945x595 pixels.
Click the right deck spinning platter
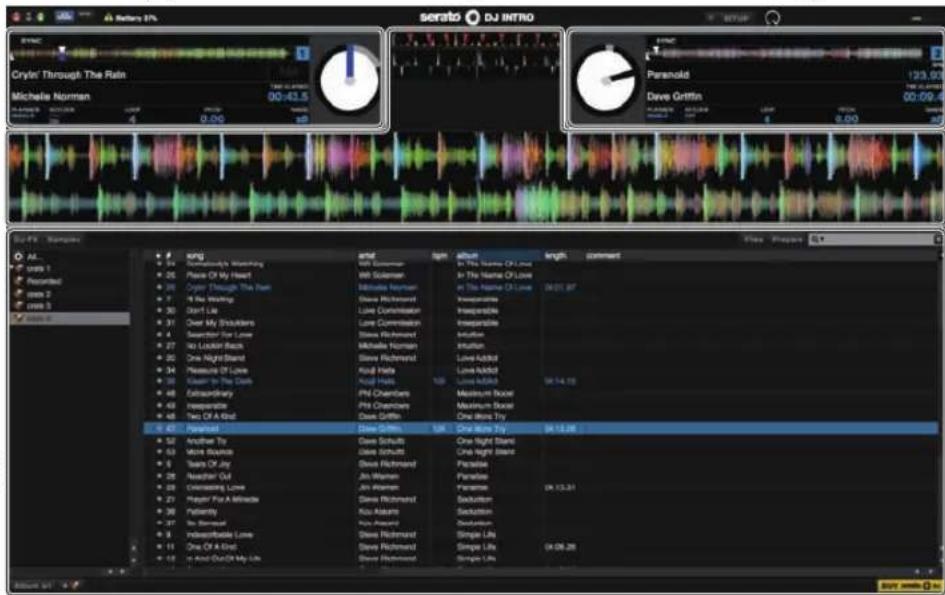point(605,80)
